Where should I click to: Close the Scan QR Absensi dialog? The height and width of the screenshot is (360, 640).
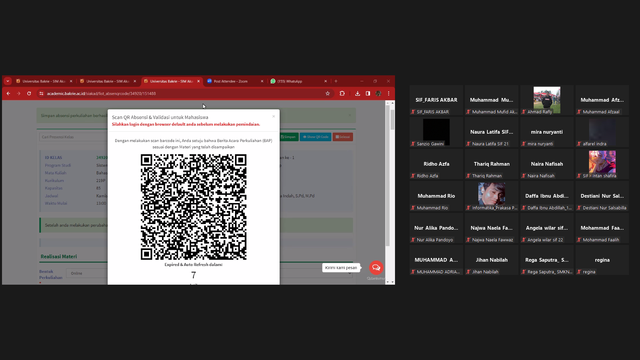pos(273,116)
